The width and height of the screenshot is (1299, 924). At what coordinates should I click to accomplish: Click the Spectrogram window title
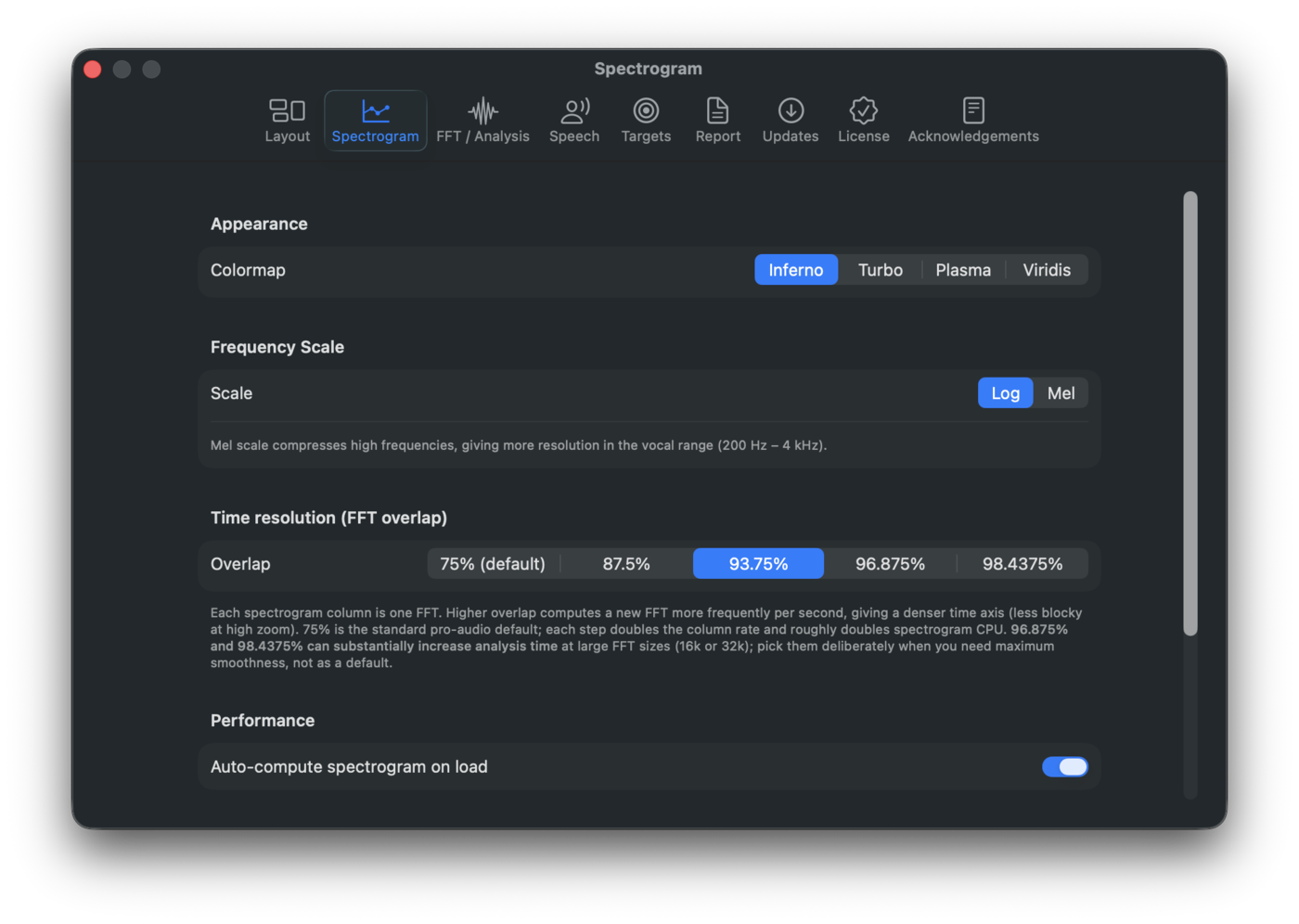(649, 69)
